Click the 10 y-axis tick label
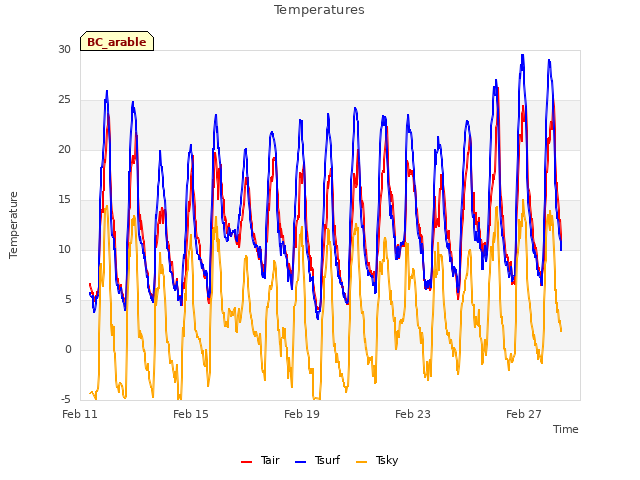The height and width of the screenshot is (480, 640). tap(64, 250)
